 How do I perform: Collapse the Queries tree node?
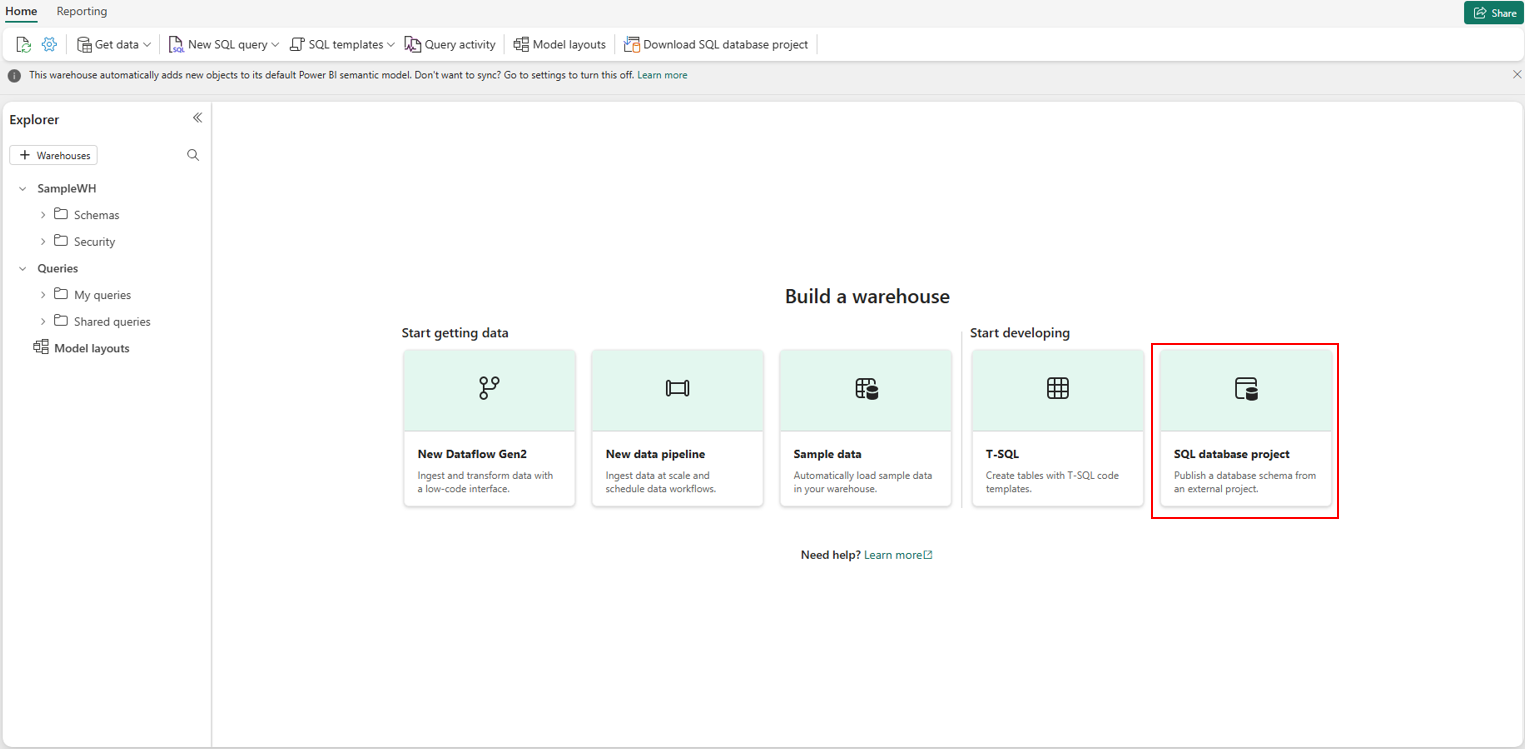22,268
